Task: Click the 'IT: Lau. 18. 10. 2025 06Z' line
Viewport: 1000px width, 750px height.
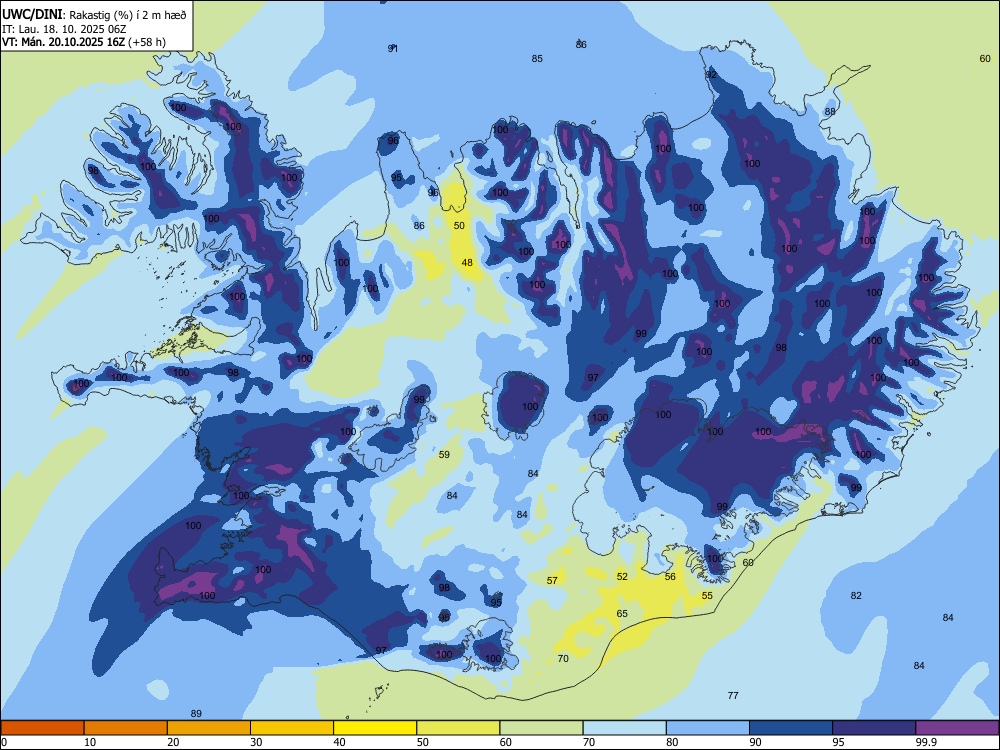Action: pos(64,29)
